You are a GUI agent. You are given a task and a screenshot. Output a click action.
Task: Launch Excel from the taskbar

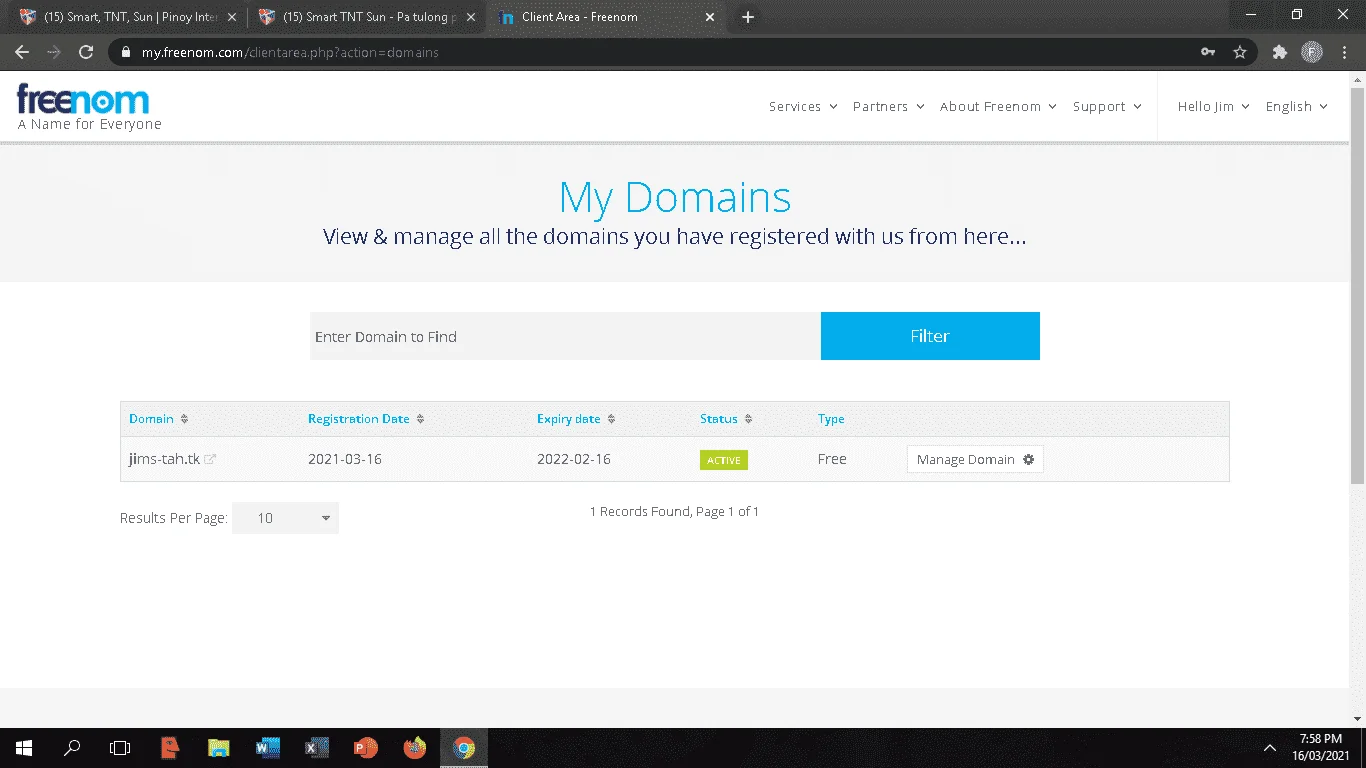pos(316,748)
